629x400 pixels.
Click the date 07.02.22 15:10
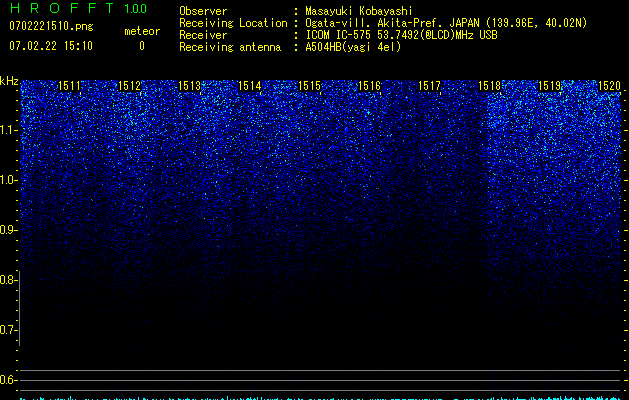tap(51, 46)
